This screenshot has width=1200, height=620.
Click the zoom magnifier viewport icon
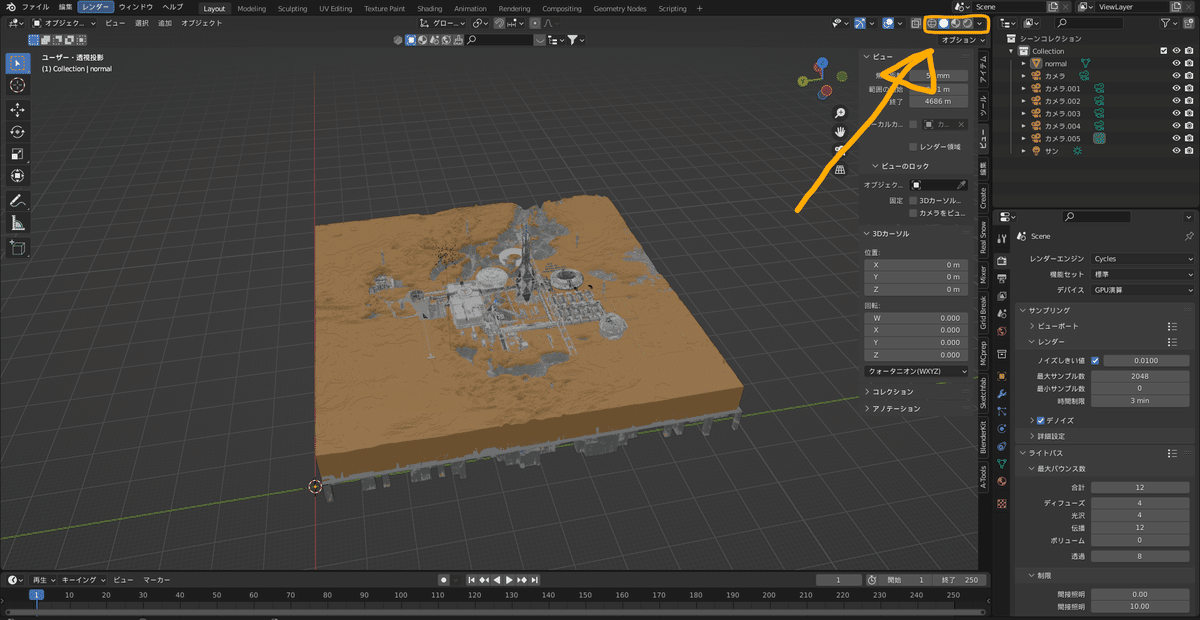point(840,113)
